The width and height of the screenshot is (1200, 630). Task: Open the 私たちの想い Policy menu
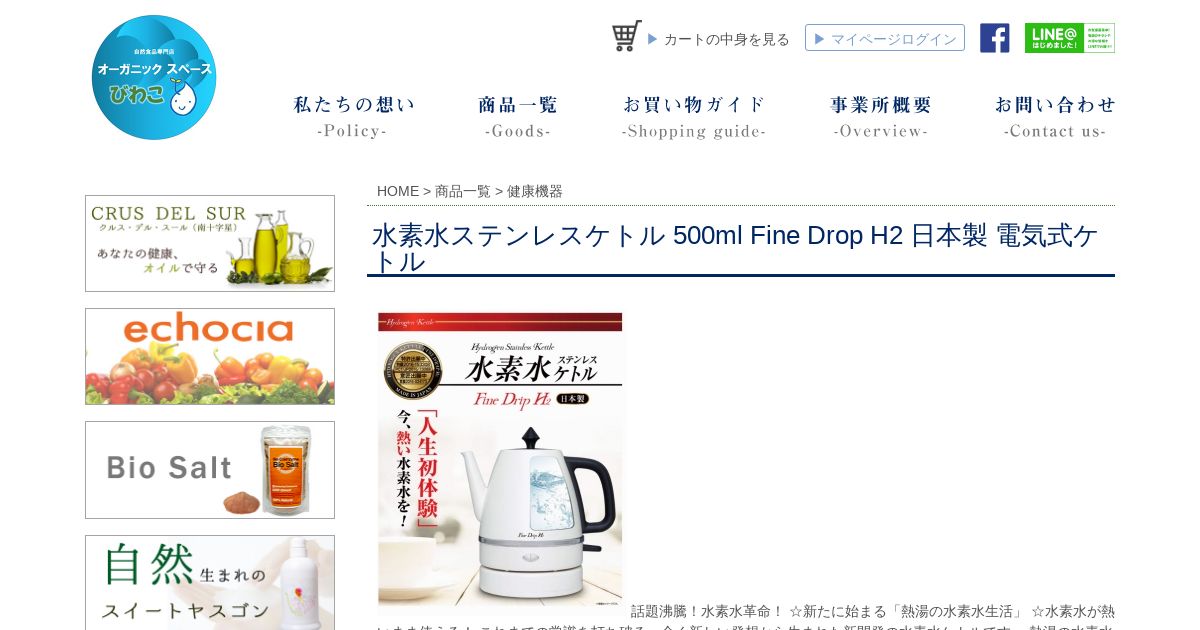coord(354,117)
